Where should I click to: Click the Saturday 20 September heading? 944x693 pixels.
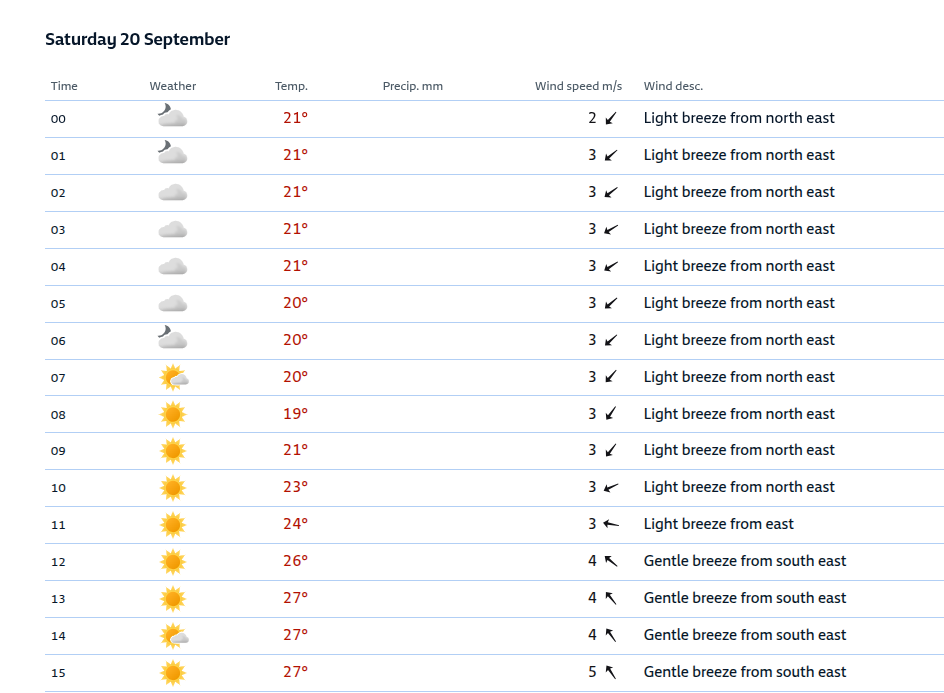coord(137,40)
